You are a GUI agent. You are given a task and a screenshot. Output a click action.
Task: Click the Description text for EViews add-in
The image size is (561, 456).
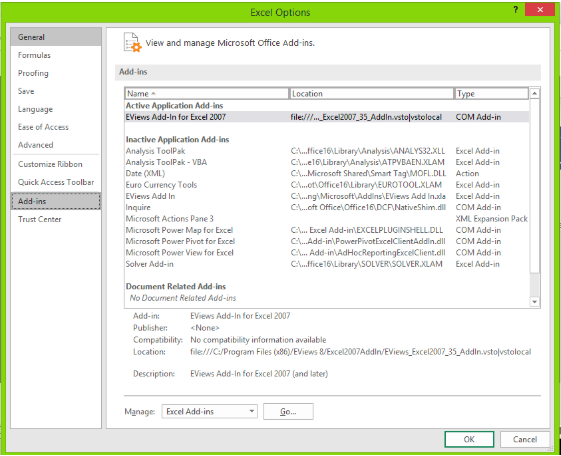(x=259, y=374)
